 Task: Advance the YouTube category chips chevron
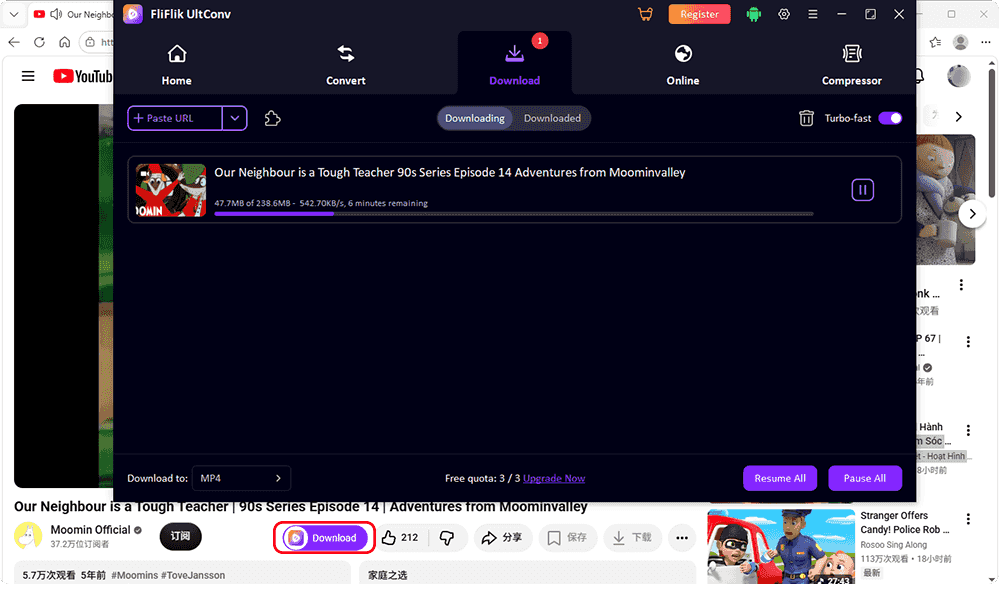[x=959, y=117]
